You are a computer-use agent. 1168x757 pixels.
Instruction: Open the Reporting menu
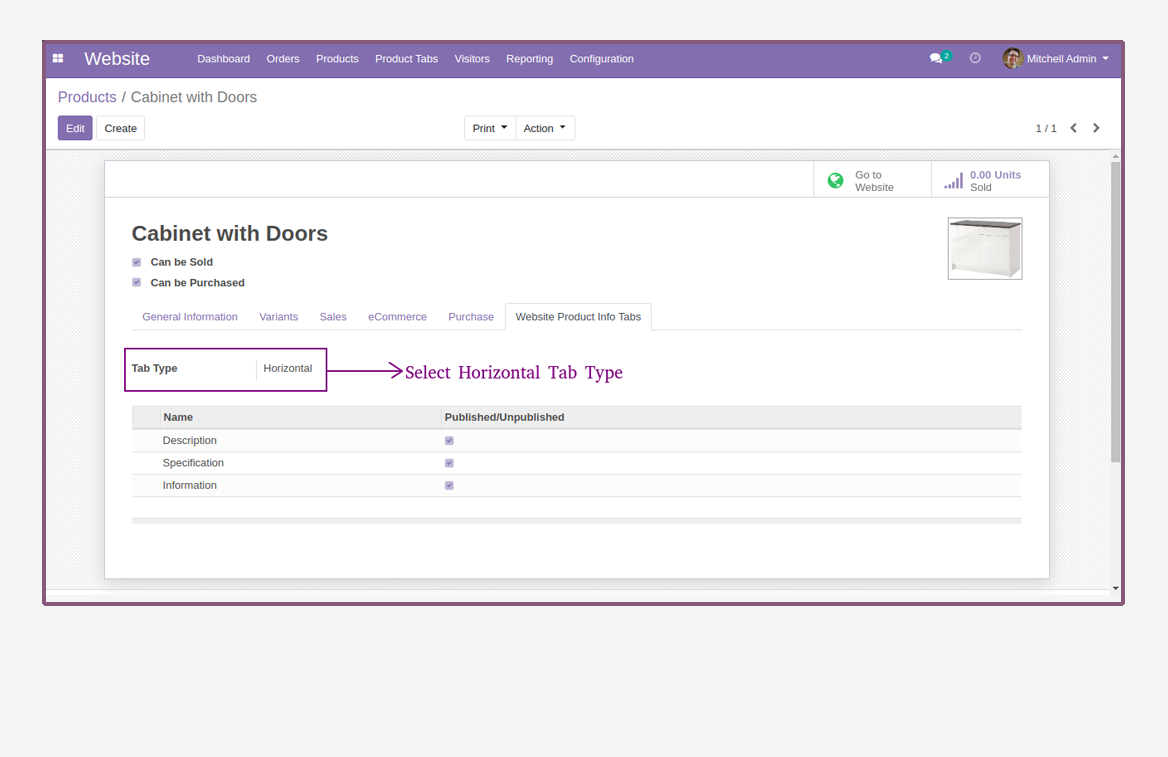click(x=530, y=59)
